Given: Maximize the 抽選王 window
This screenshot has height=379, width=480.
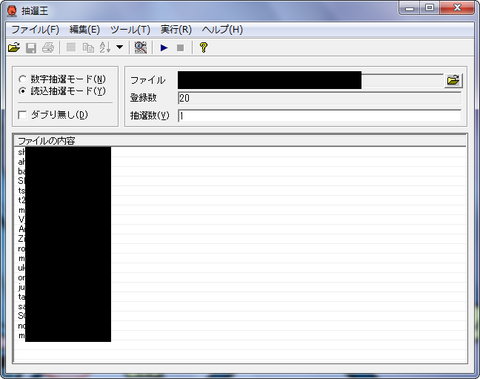Looking at the screenshot, I should pyautogui.click(x=430, y=8).
